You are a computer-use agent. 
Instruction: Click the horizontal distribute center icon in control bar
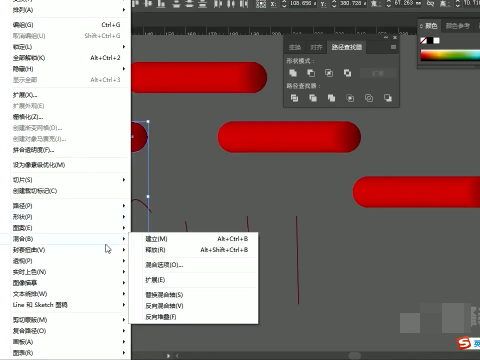[x=231, y=4]
